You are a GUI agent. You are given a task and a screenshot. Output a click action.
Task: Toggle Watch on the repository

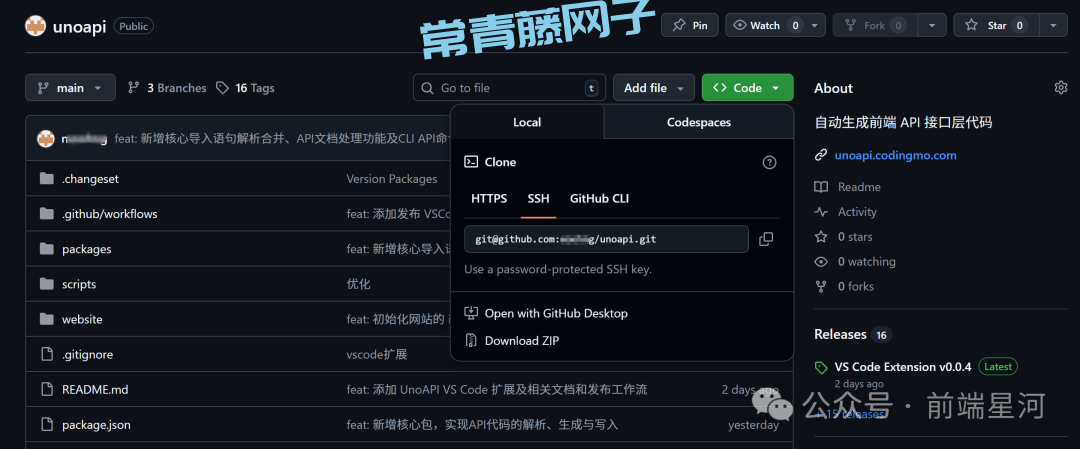(x=765, y=25)
